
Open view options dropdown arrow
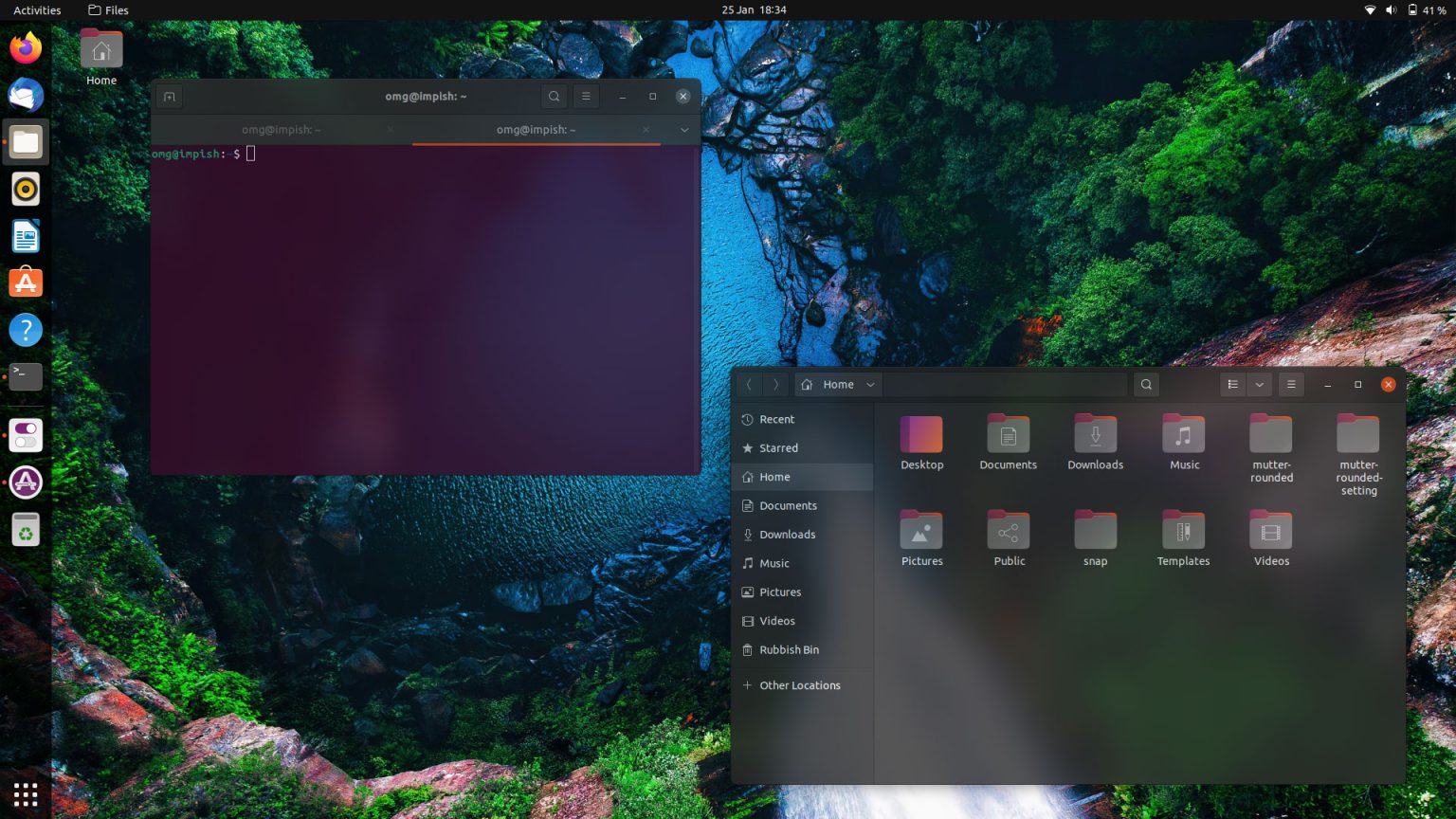[1260, 385]
